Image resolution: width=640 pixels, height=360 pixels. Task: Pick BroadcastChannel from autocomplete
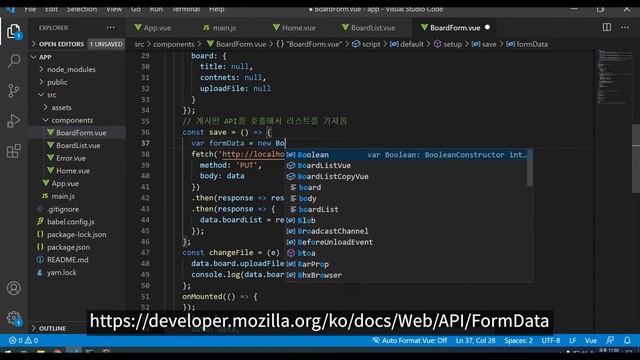tap(406, 231)
